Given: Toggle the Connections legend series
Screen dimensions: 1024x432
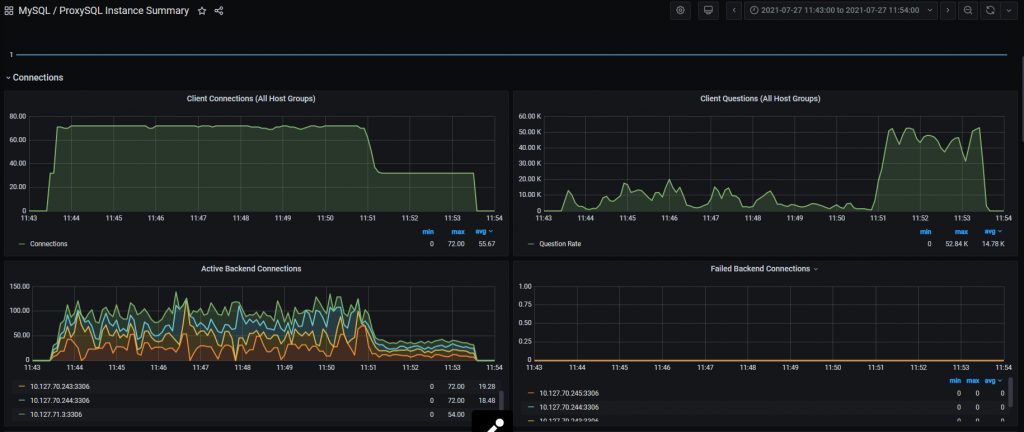Looking at the screenshot, I should point(48,244).
